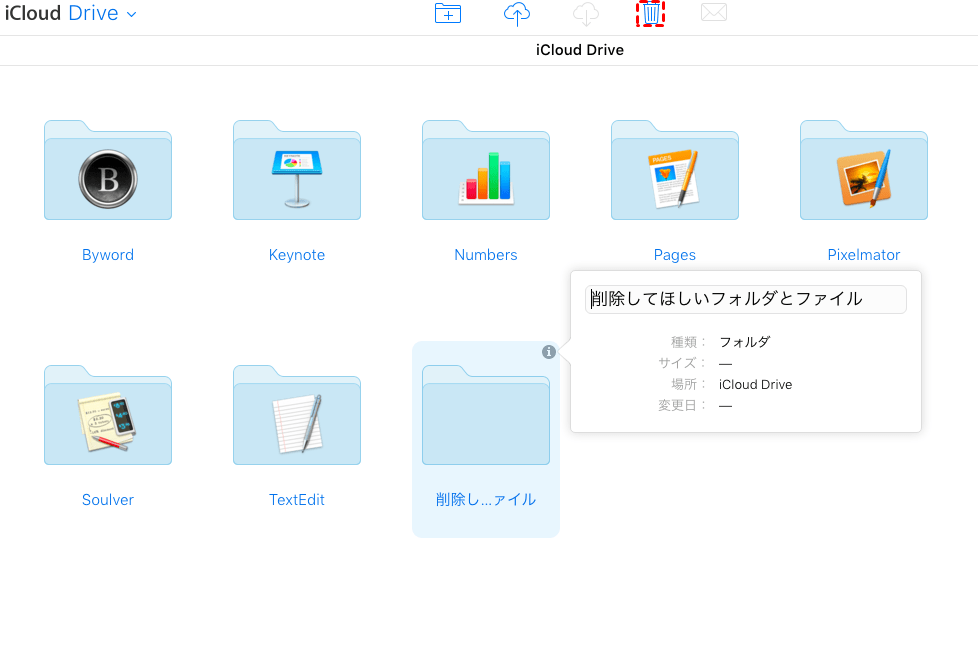Open the Pages folder icon
Image resolution: width=978 pixels, height=663 pixels.
tap(675, 171)
